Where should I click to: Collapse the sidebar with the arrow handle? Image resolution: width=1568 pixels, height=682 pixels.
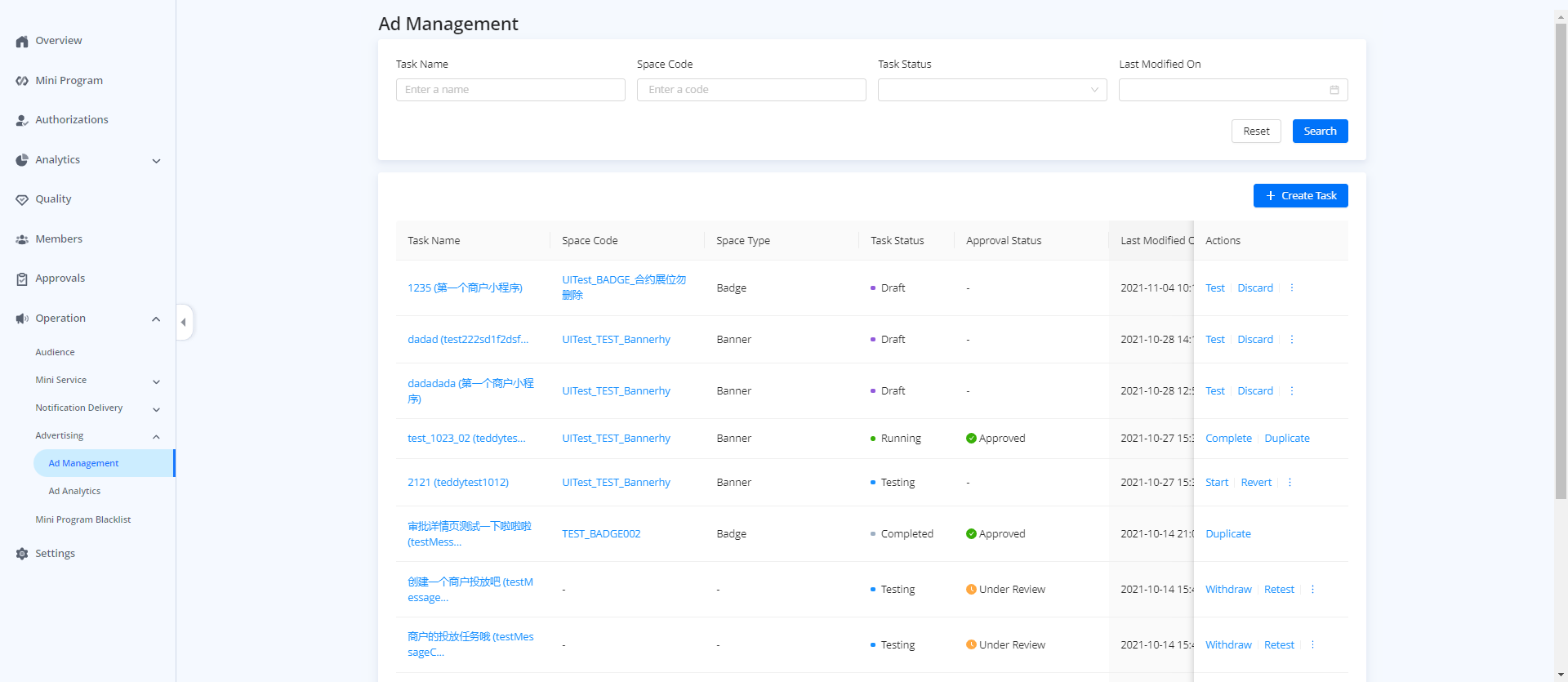[x=184, y=322]
